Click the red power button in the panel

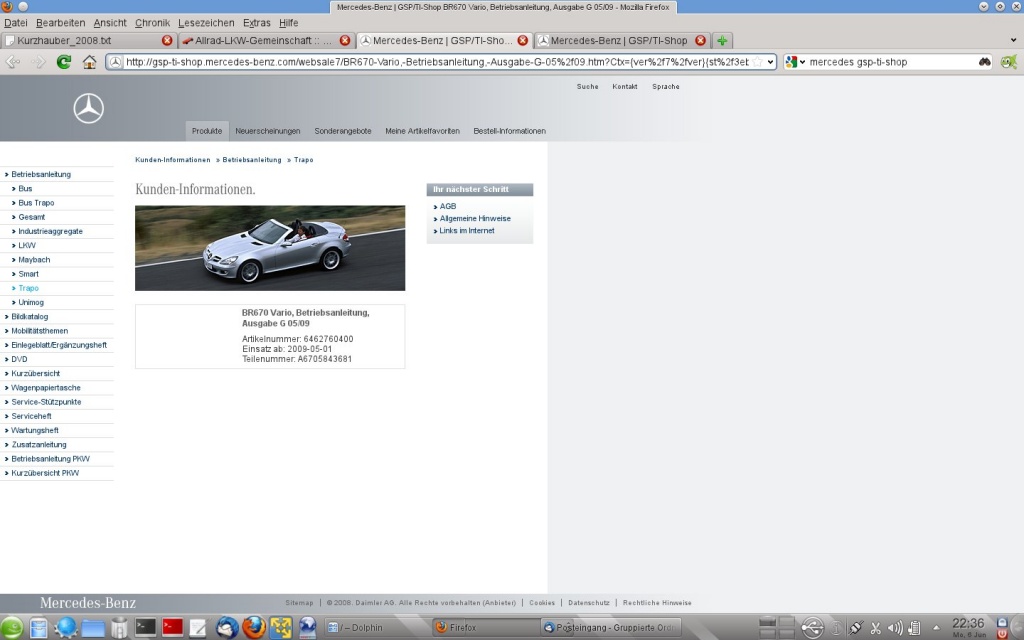click(1002, 634)
